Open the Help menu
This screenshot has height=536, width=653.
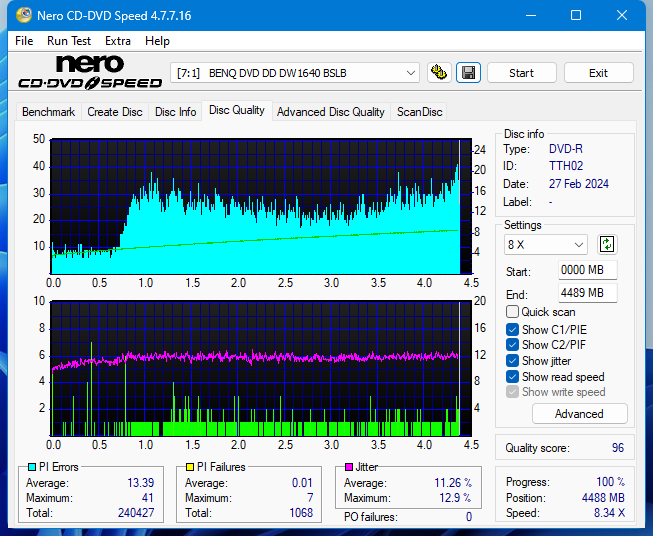[157, 41]
